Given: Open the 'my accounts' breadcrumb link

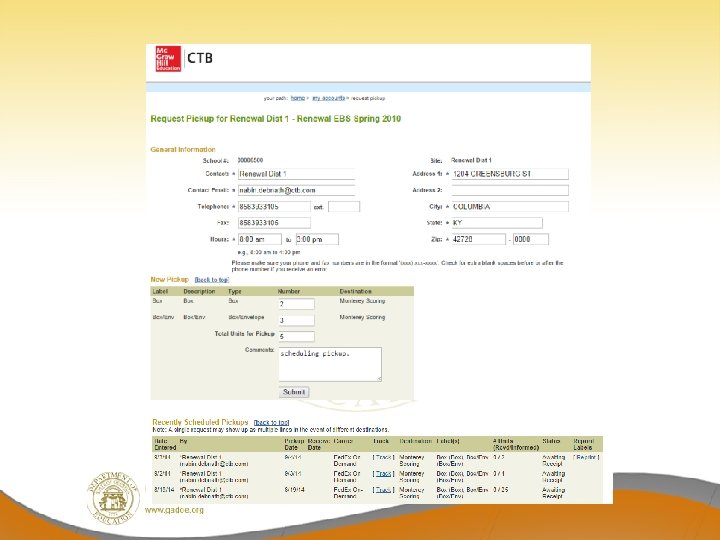Looking at the screenshot, I should [x=328, y=98].
